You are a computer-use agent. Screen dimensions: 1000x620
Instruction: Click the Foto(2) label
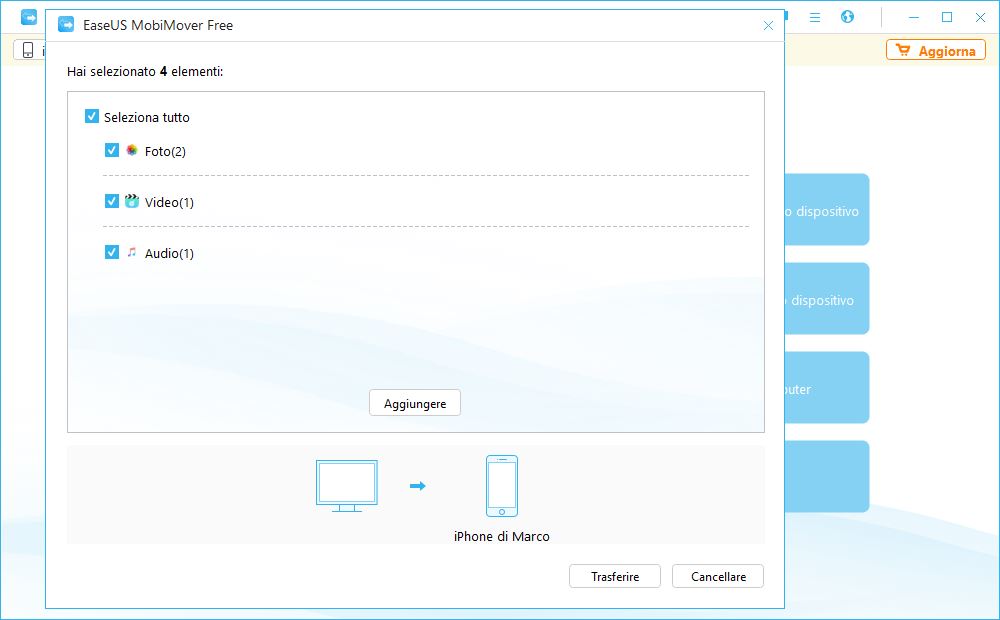coord(165,152)
